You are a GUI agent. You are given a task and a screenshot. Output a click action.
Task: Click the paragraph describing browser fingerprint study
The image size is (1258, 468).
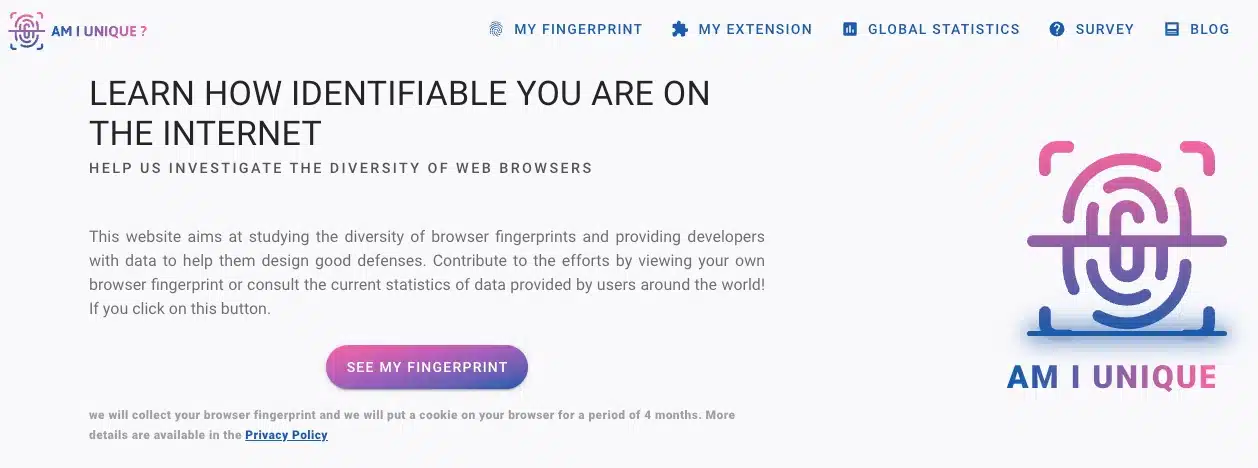[427, 273]
